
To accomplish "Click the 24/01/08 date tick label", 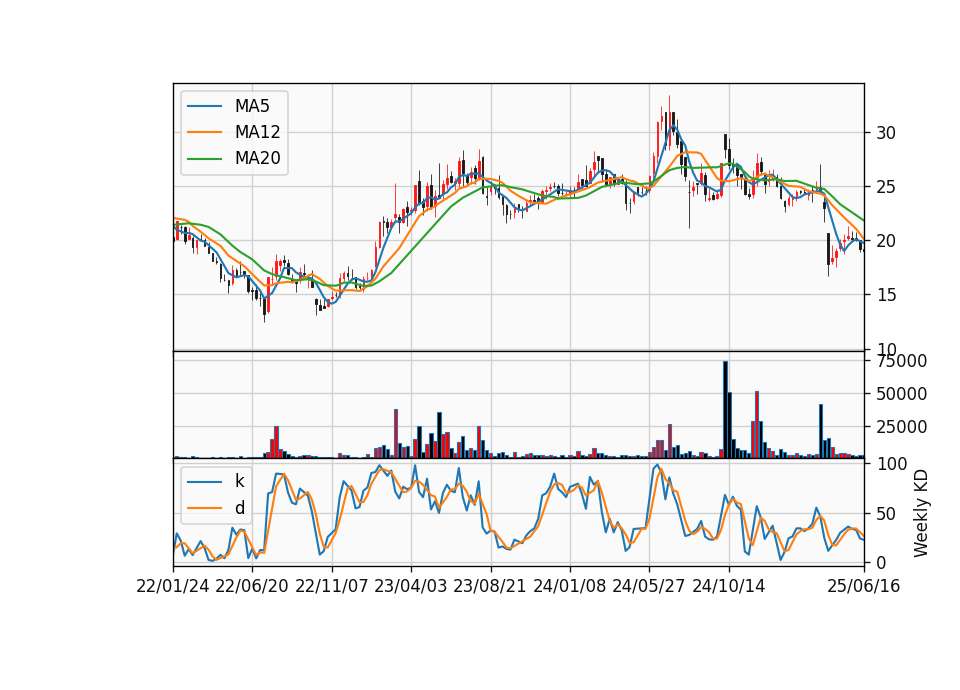I will [569, 586].
